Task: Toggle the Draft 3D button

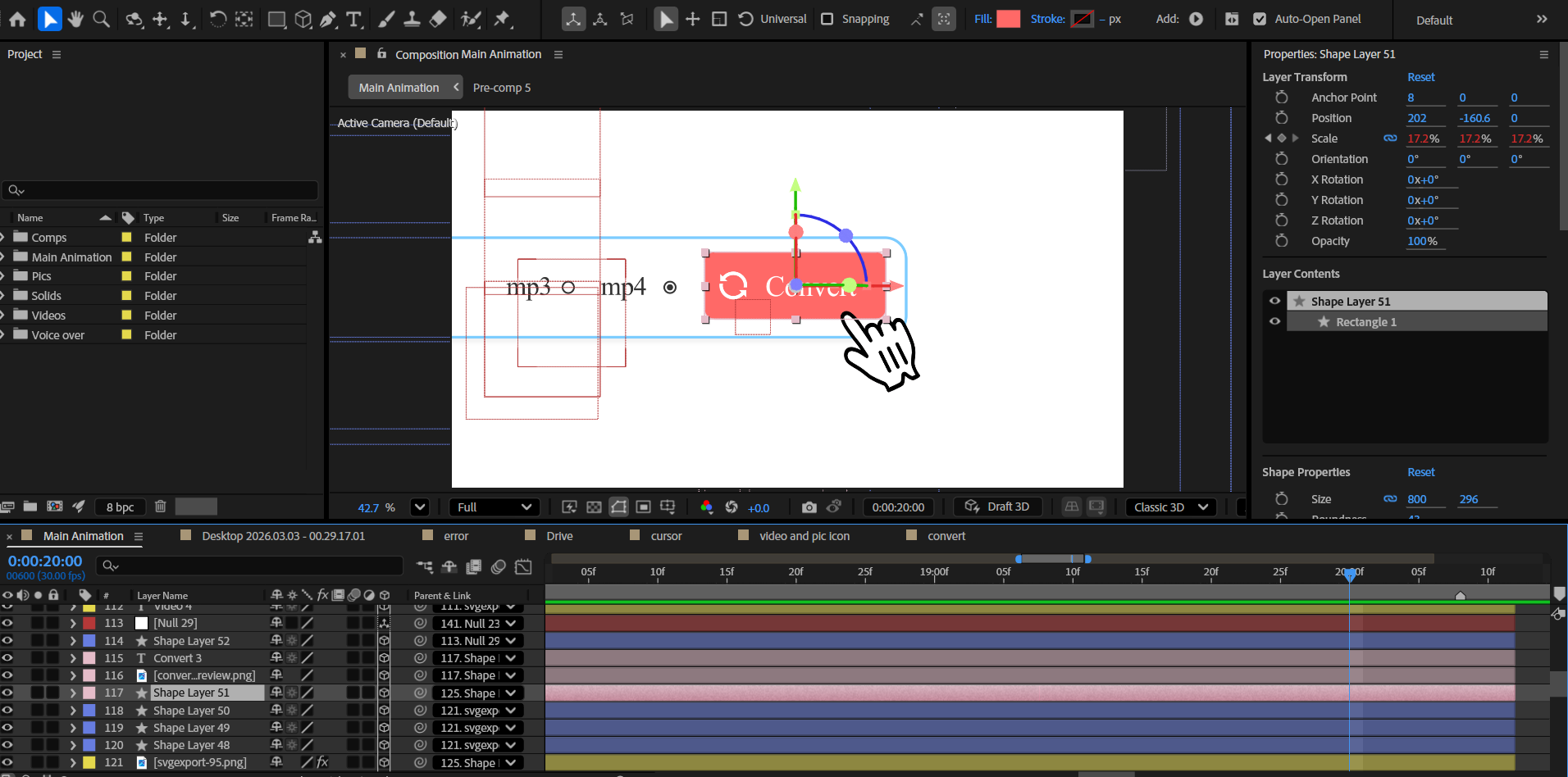Action: point(997,507)
